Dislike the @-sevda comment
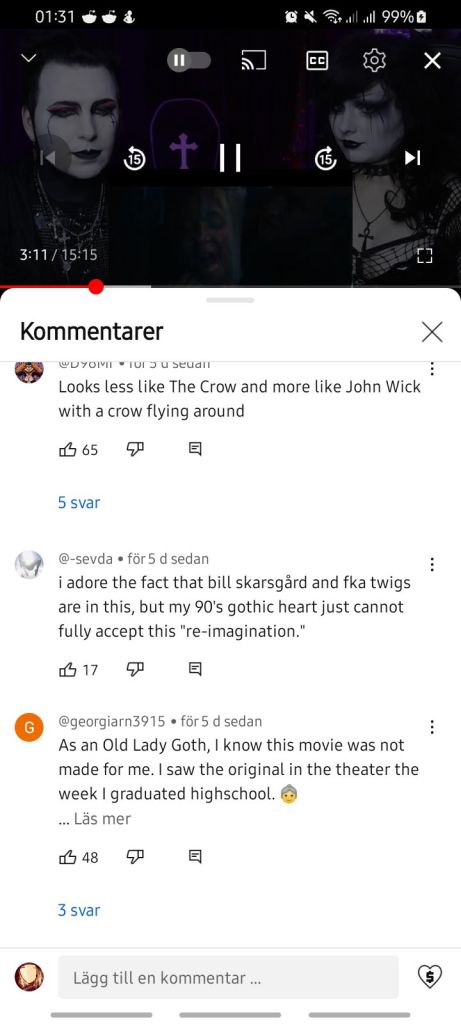This screenshot has width=461, height=1024. [135, 669]
